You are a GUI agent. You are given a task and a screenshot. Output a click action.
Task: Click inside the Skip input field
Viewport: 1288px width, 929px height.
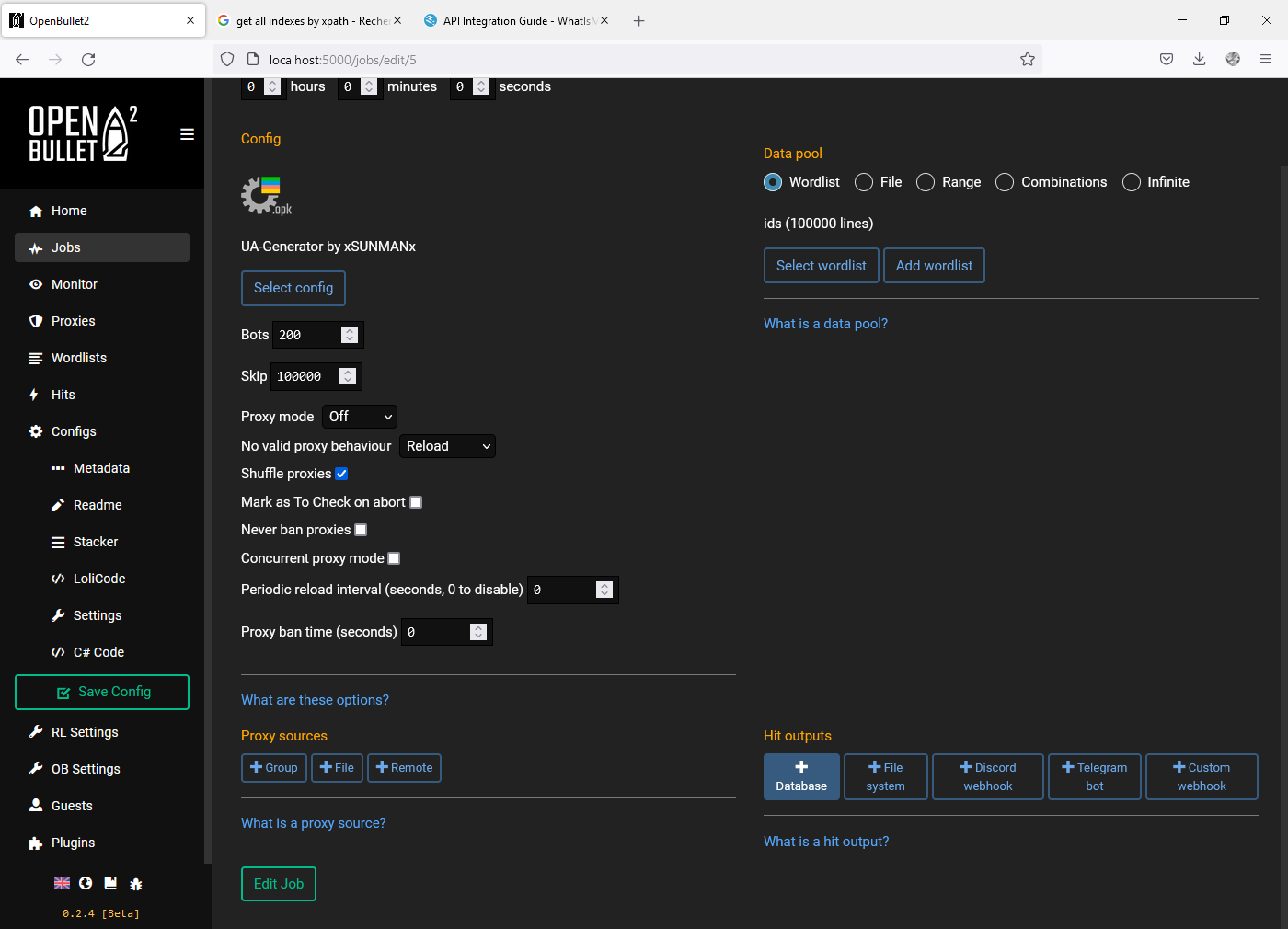[304, 376]
